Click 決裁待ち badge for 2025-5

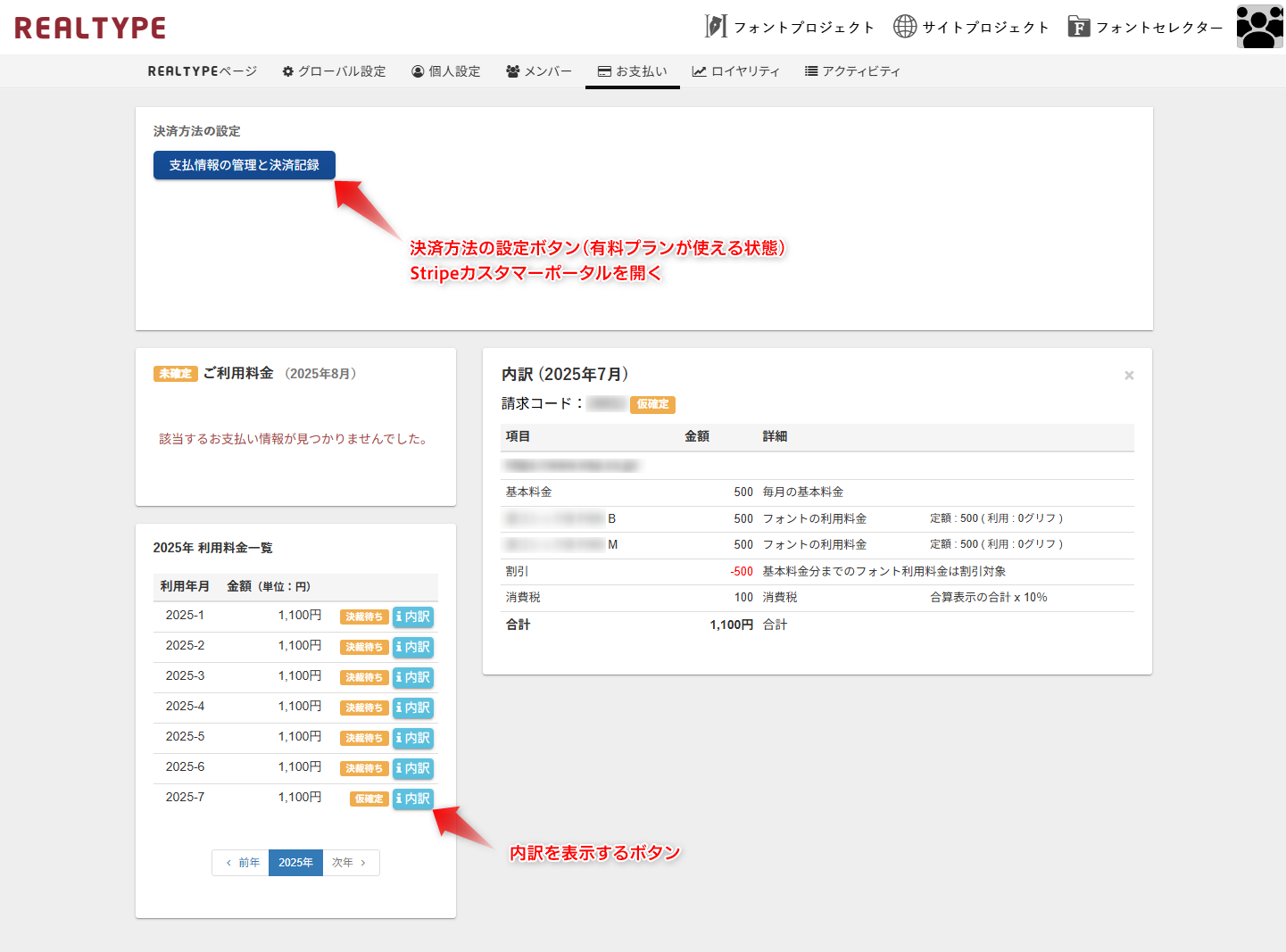pyautogui.click(x=364, y=739)
